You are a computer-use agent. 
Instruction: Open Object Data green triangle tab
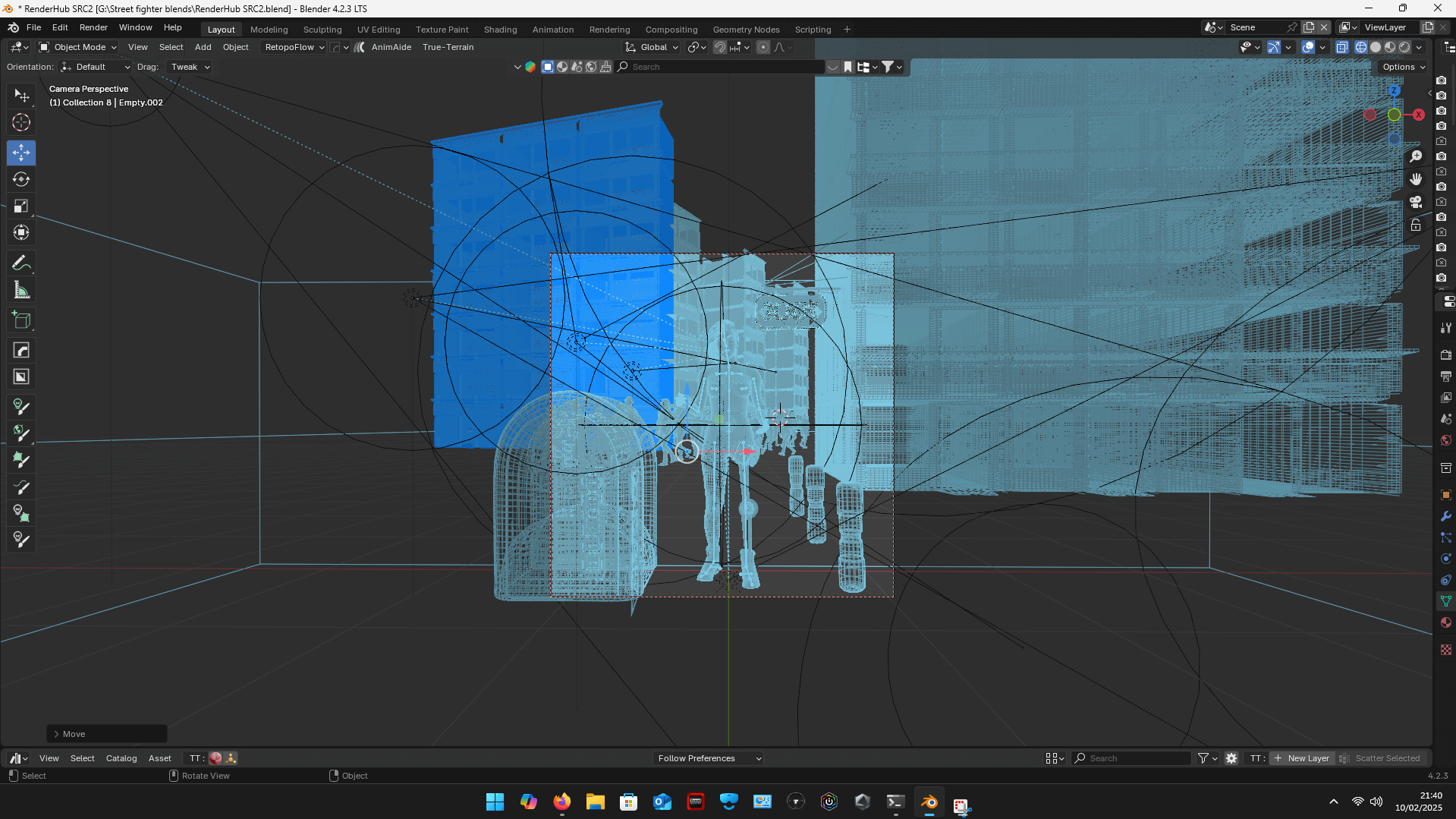pyautogui.click(x=1446, y=601)
